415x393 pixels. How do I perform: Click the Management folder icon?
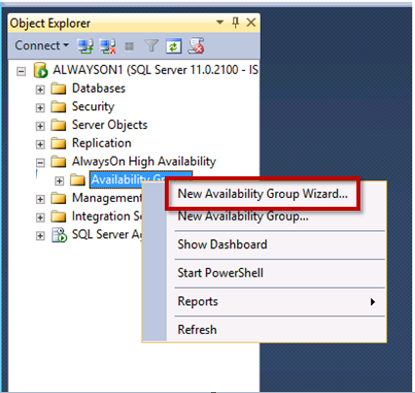click(59, 198)
